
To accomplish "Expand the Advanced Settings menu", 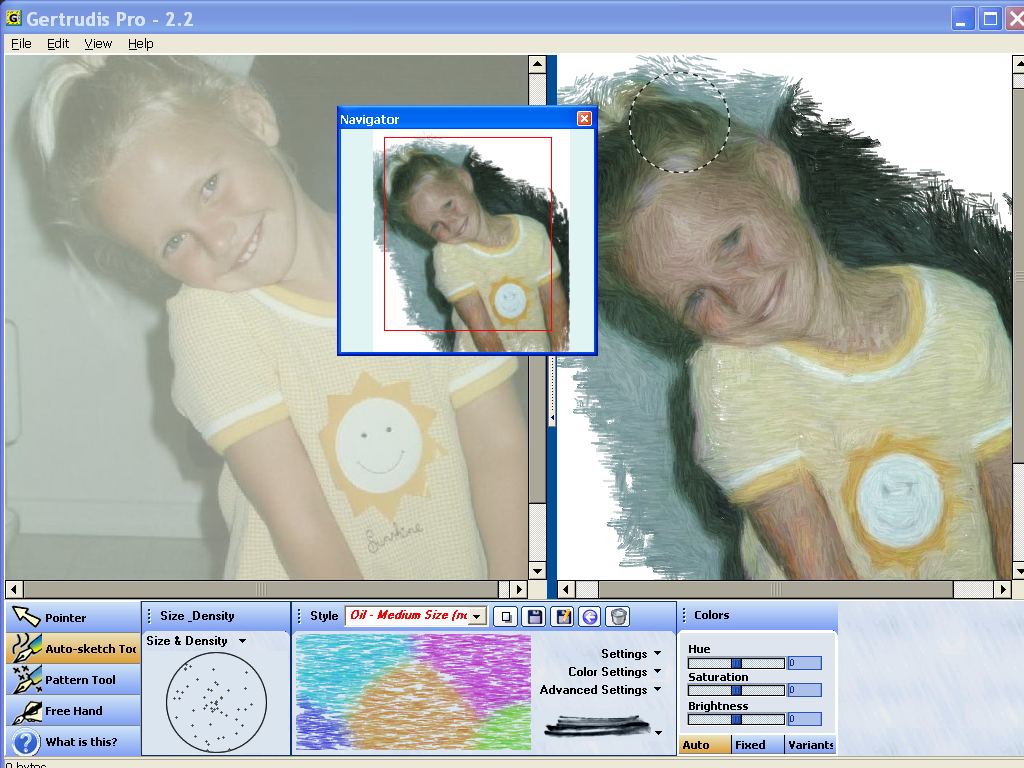I will (x=657, y=690).
